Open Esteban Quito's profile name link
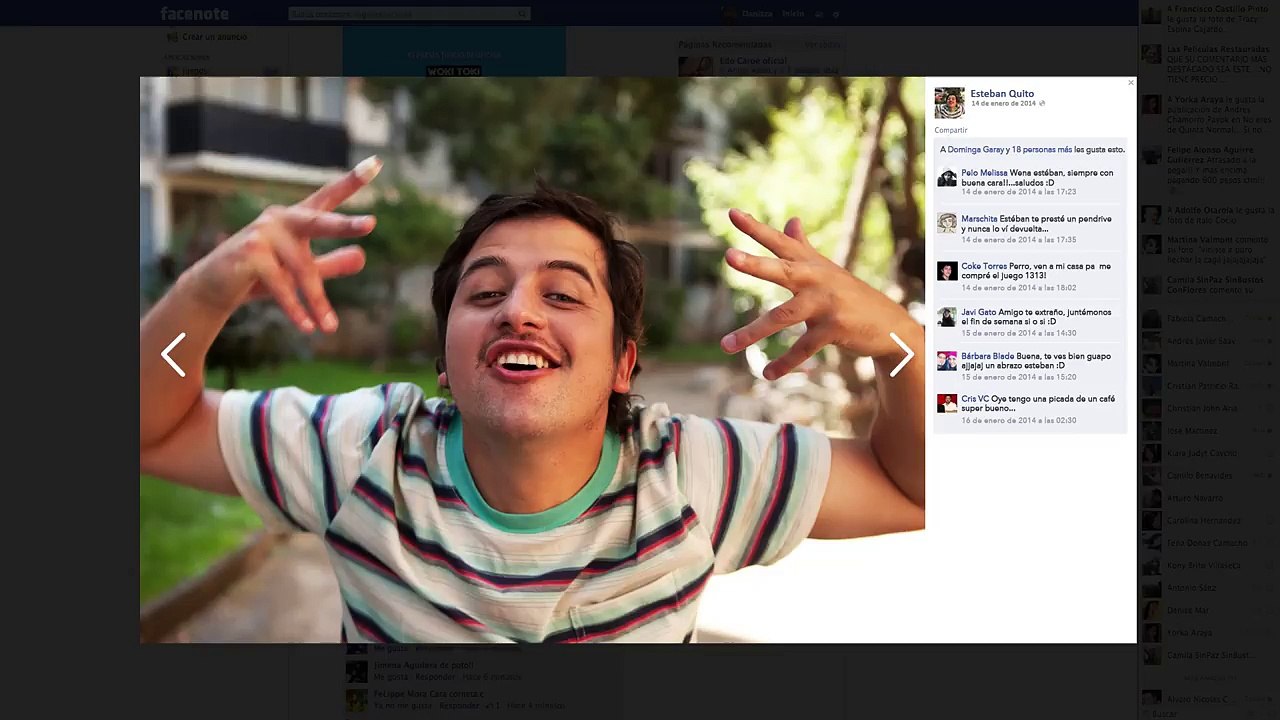The image size is (1280, 720). click(1002, 94)
